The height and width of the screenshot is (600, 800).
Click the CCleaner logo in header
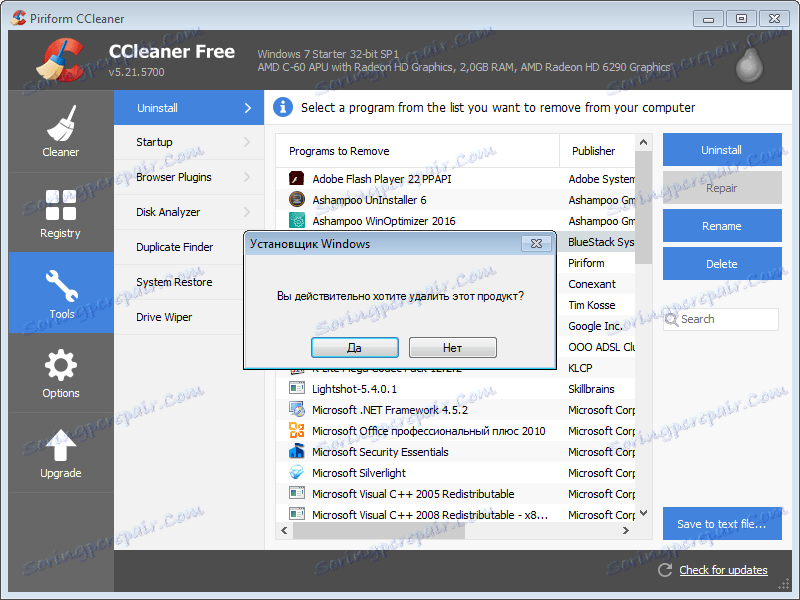click(61, 60)
